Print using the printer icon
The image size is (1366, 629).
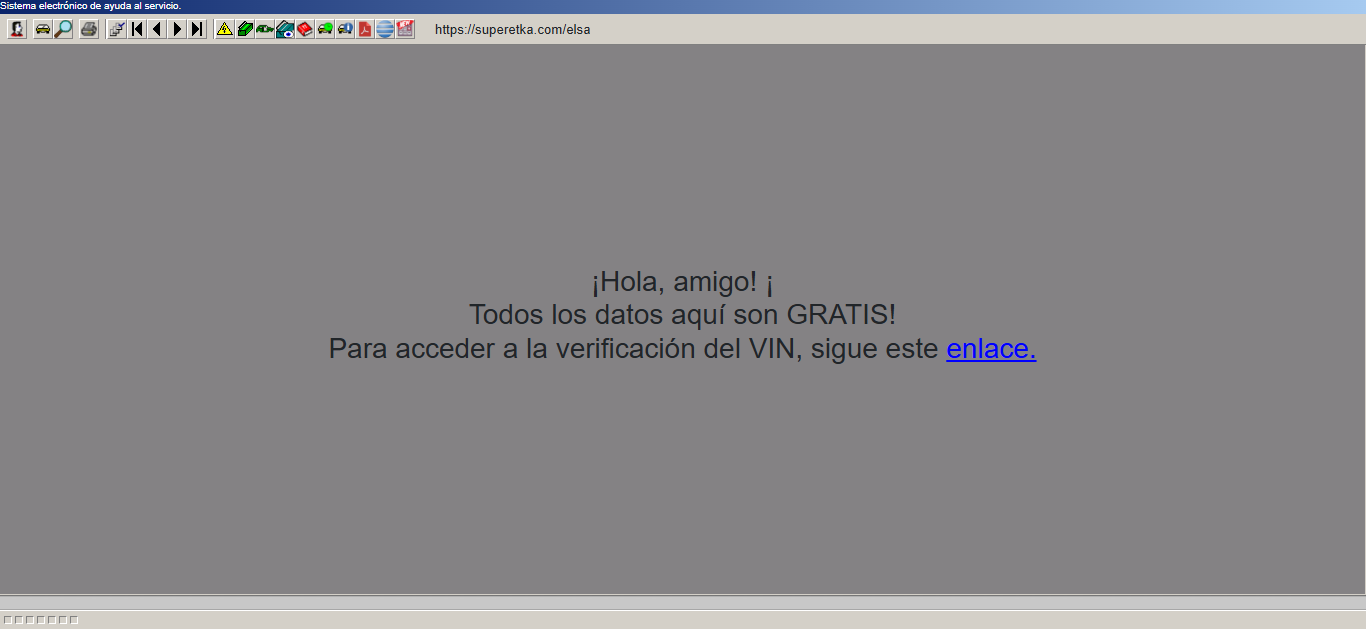(x=89, y=29)
